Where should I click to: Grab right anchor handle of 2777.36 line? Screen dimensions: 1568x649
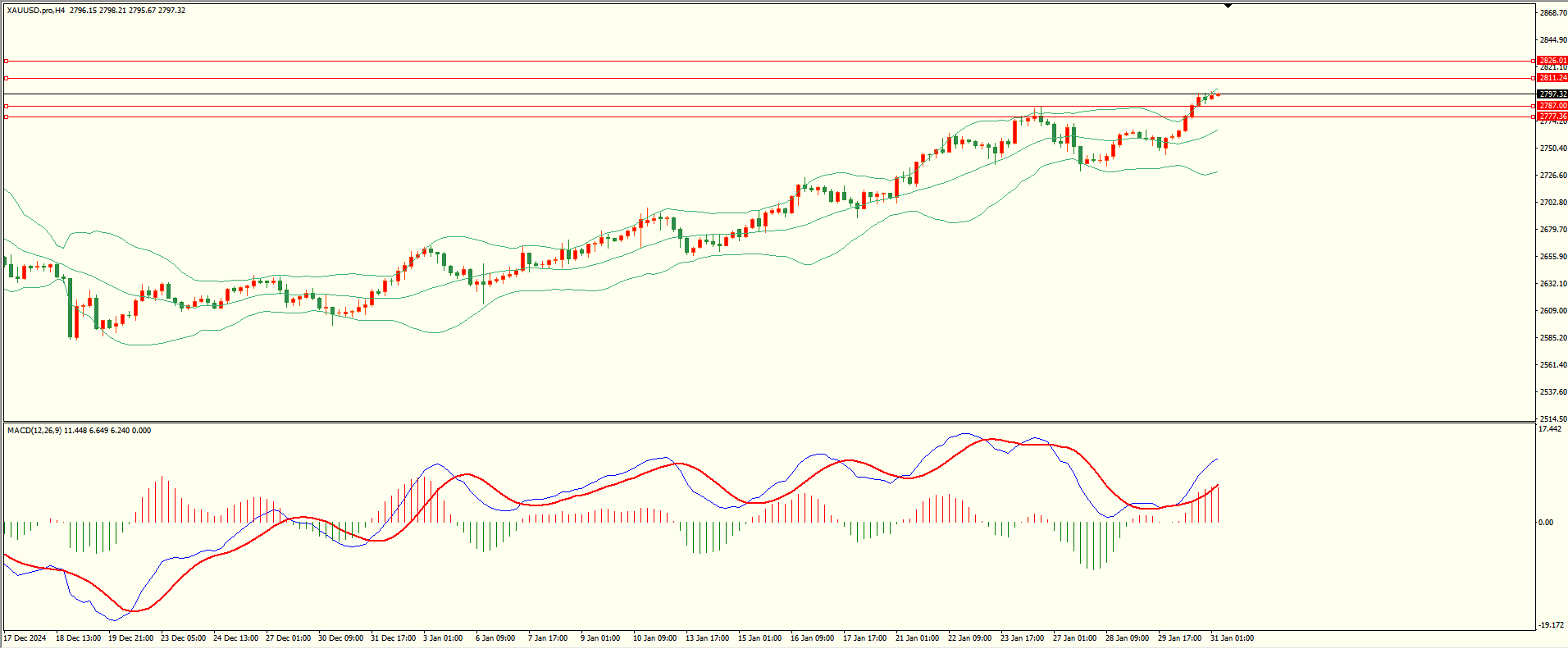(1534, 117)
